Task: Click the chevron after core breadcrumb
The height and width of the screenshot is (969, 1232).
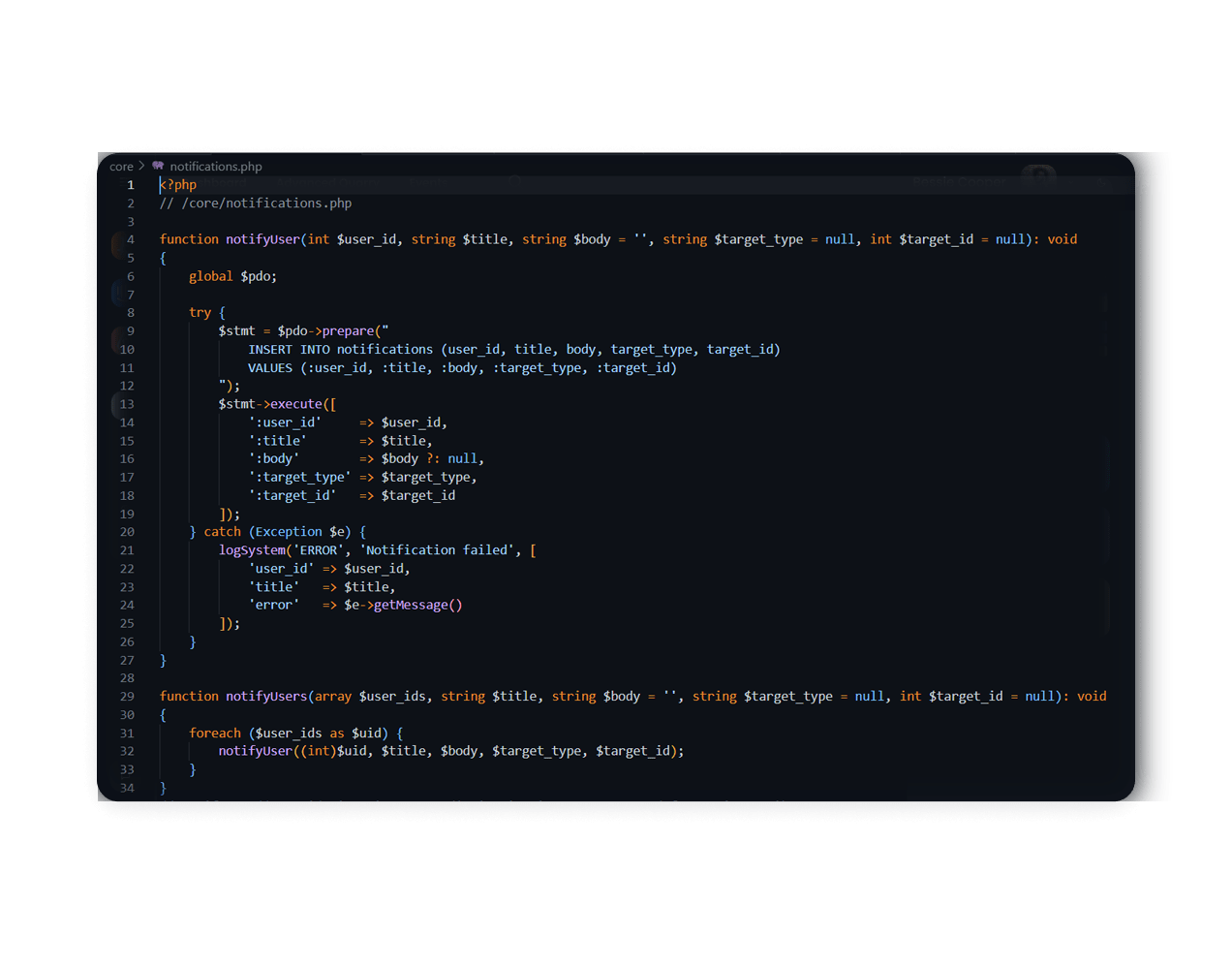Action: pos(141,166)
